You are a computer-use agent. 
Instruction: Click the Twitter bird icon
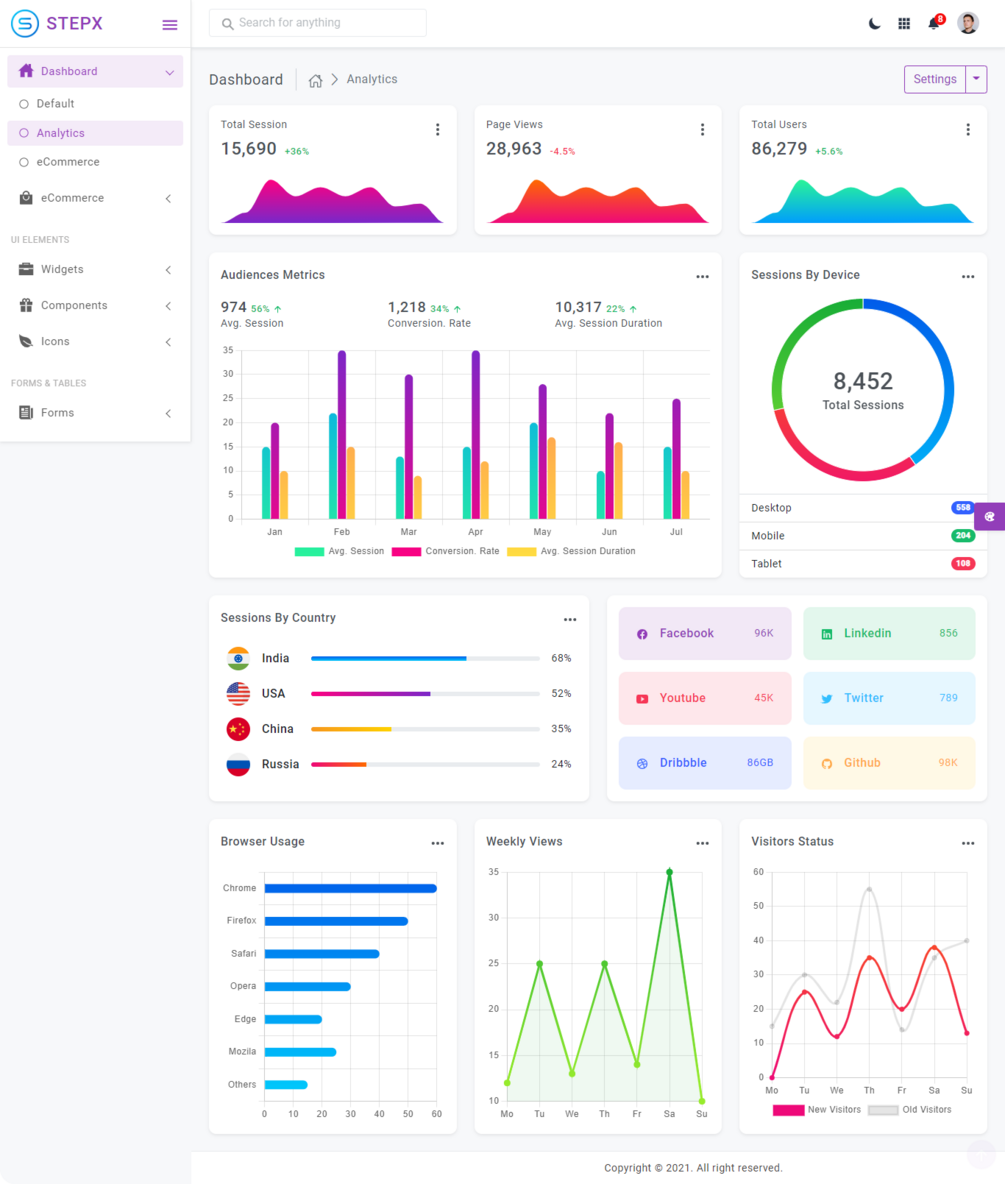click(x=827, y=699)
